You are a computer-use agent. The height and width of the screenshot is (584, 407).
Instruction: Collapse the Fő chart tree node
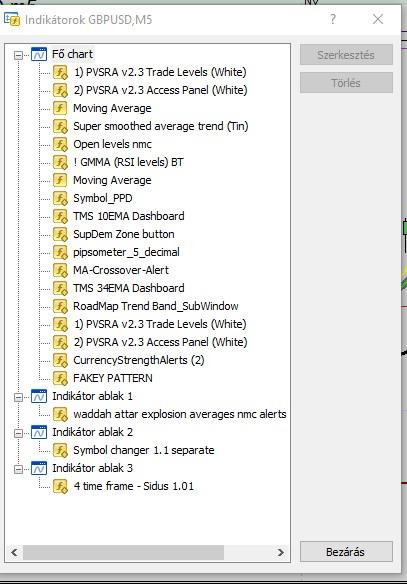pyautogui.click(x=18, y=55)
